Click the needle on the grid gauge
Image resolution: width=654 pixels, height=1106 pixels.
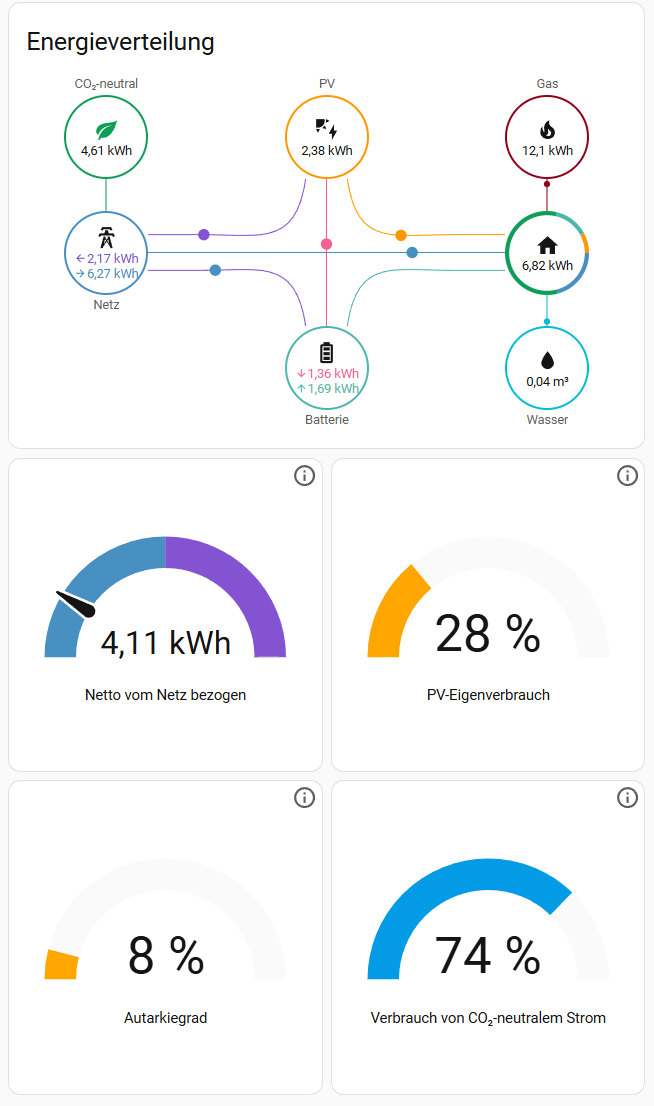click(x=76, y=603)
